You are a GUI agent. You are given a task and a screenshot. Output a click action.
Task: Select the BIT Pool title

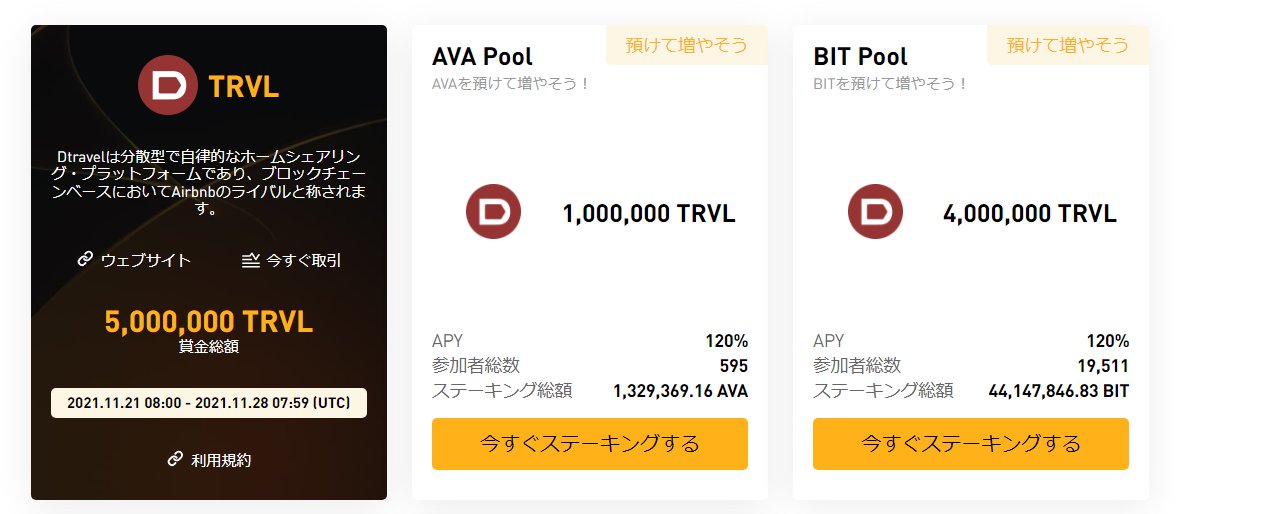[860, 57]
